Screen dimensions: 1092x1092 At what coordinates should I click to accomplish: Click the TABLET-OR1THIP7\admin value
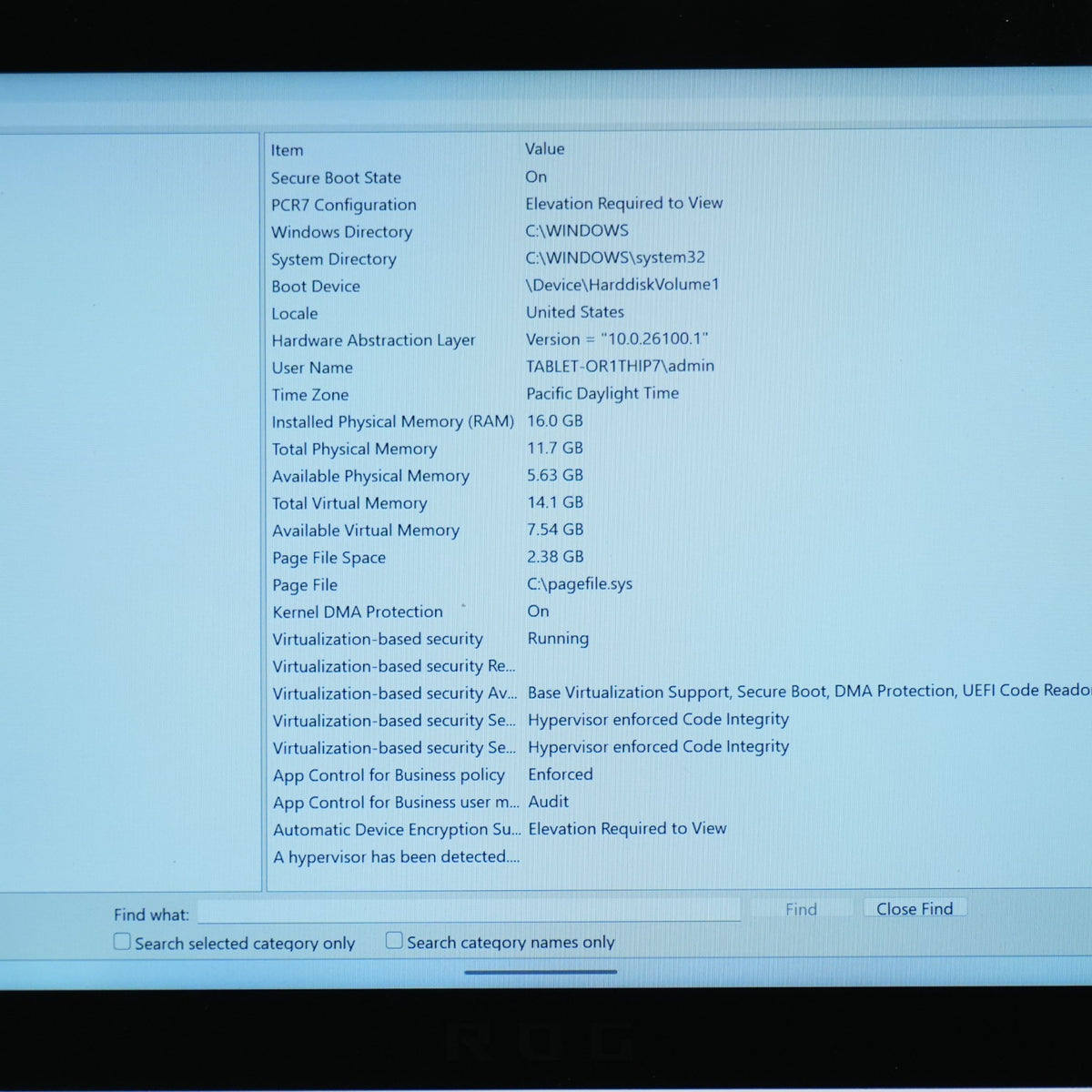point(620,366)
